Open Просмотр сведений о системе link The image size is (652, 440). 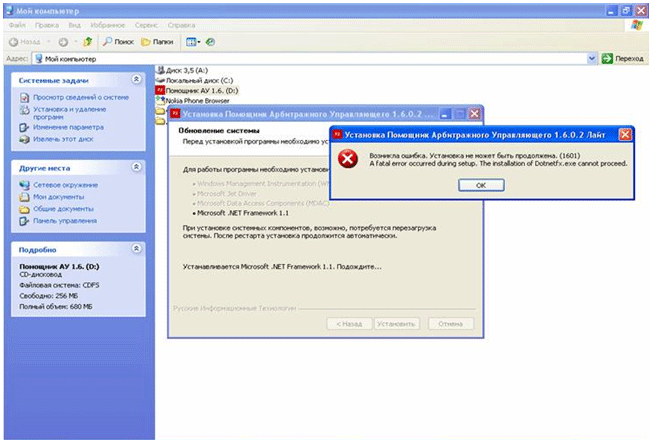[x=81, y=97]
